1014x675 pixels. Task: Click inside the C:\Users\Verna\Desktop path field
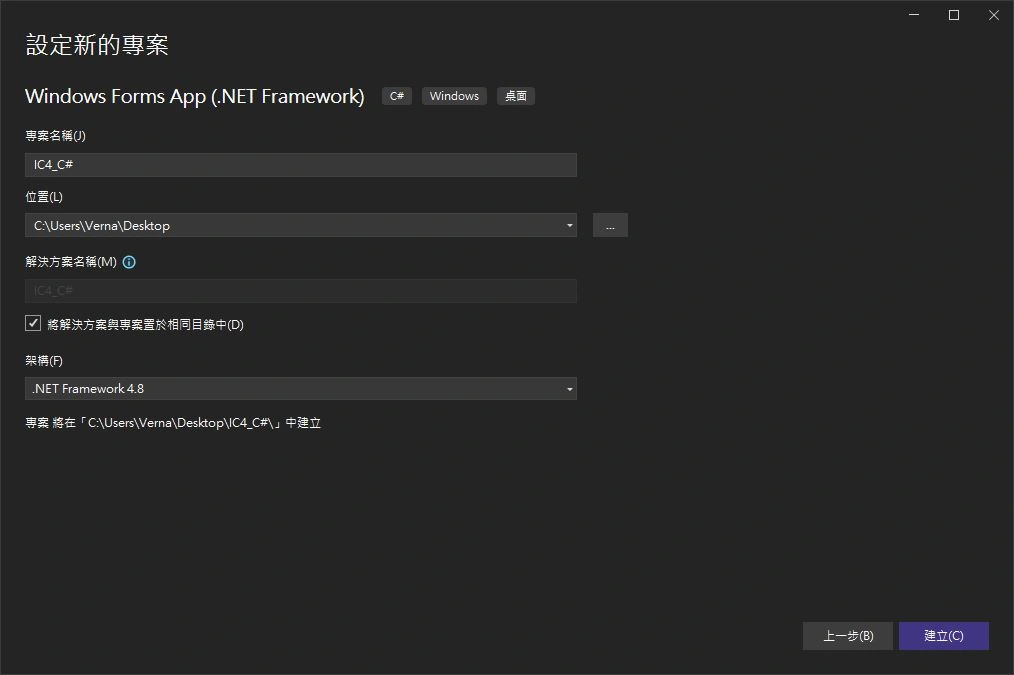pos(290,225)
